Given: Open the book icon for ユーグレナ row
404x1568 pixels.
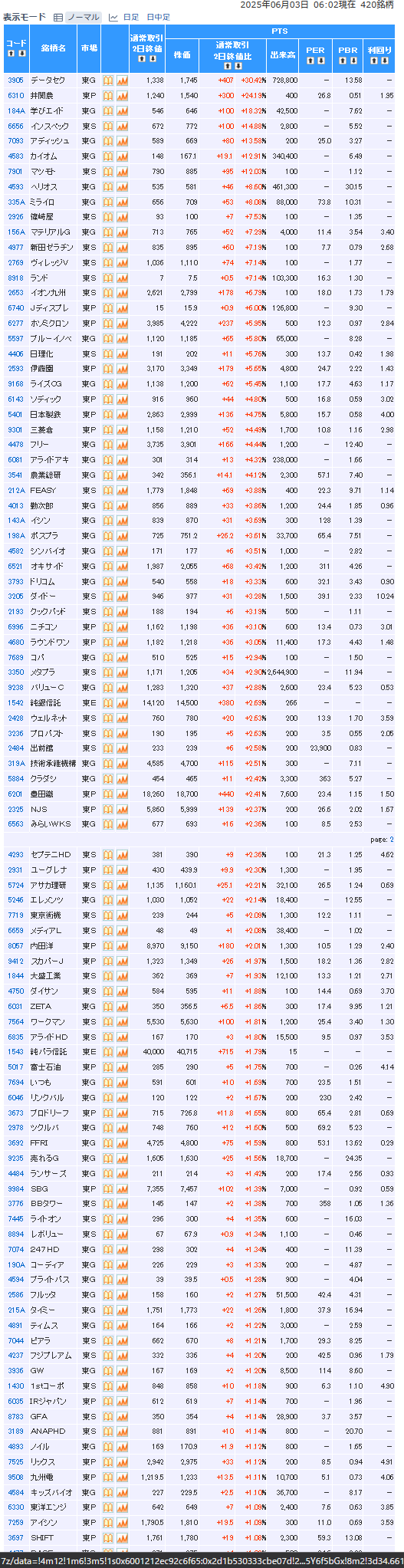Looking at the screenshot, I should (x=108, y=870).
